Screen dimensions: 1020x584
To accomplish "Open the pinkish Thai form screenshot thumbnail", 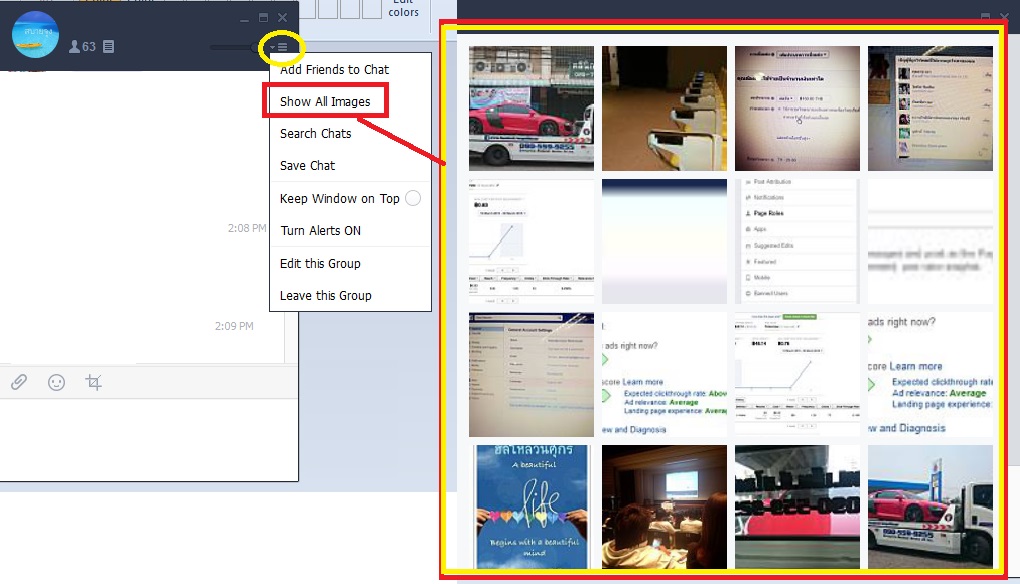I will pyautogui.click(x=798, y=109).
